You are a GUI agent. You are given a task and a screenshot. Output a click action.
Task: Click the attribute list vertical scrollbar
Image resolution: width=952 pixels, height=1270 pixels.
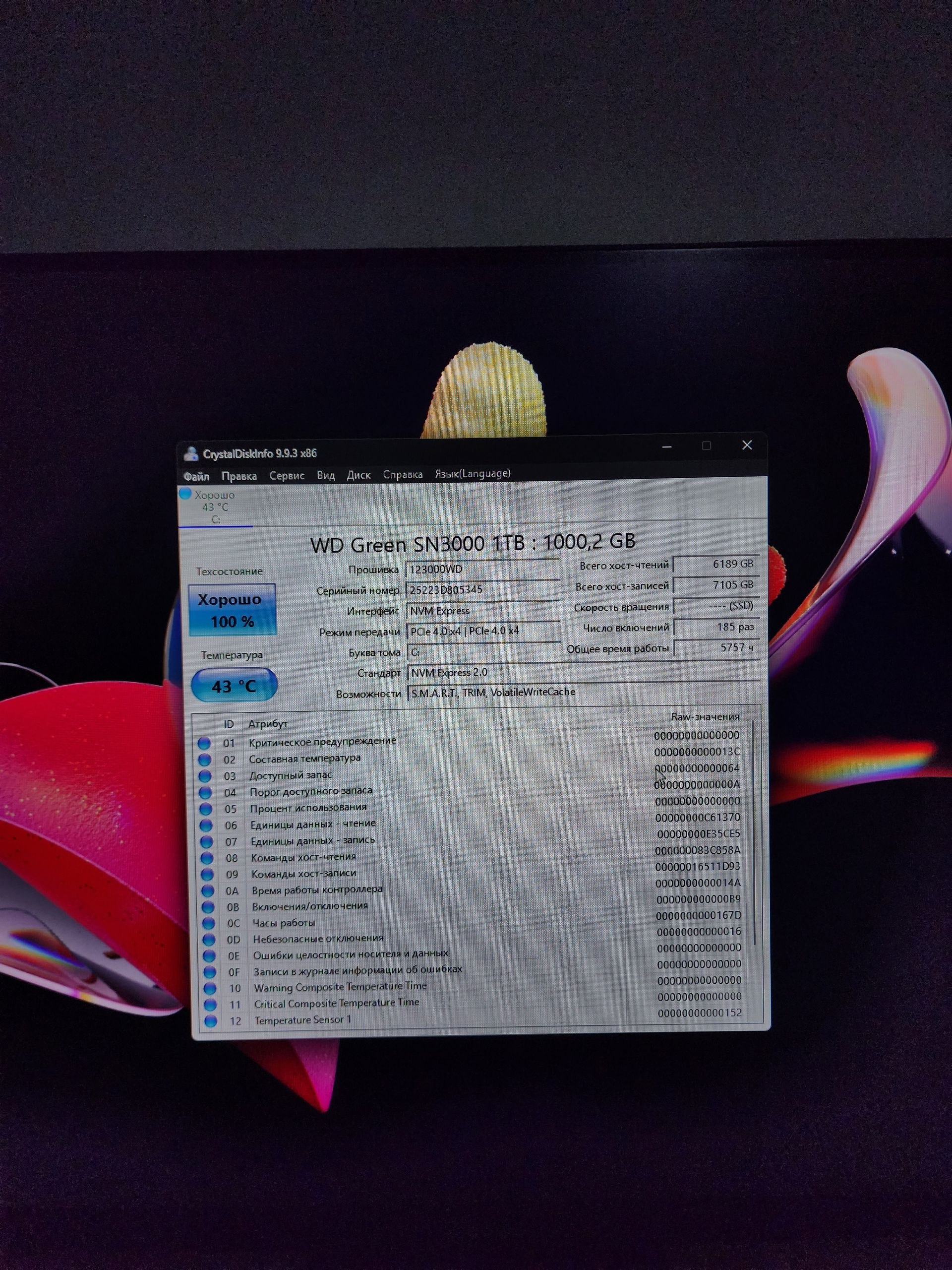pyautogui.click(x=754, y=832)
